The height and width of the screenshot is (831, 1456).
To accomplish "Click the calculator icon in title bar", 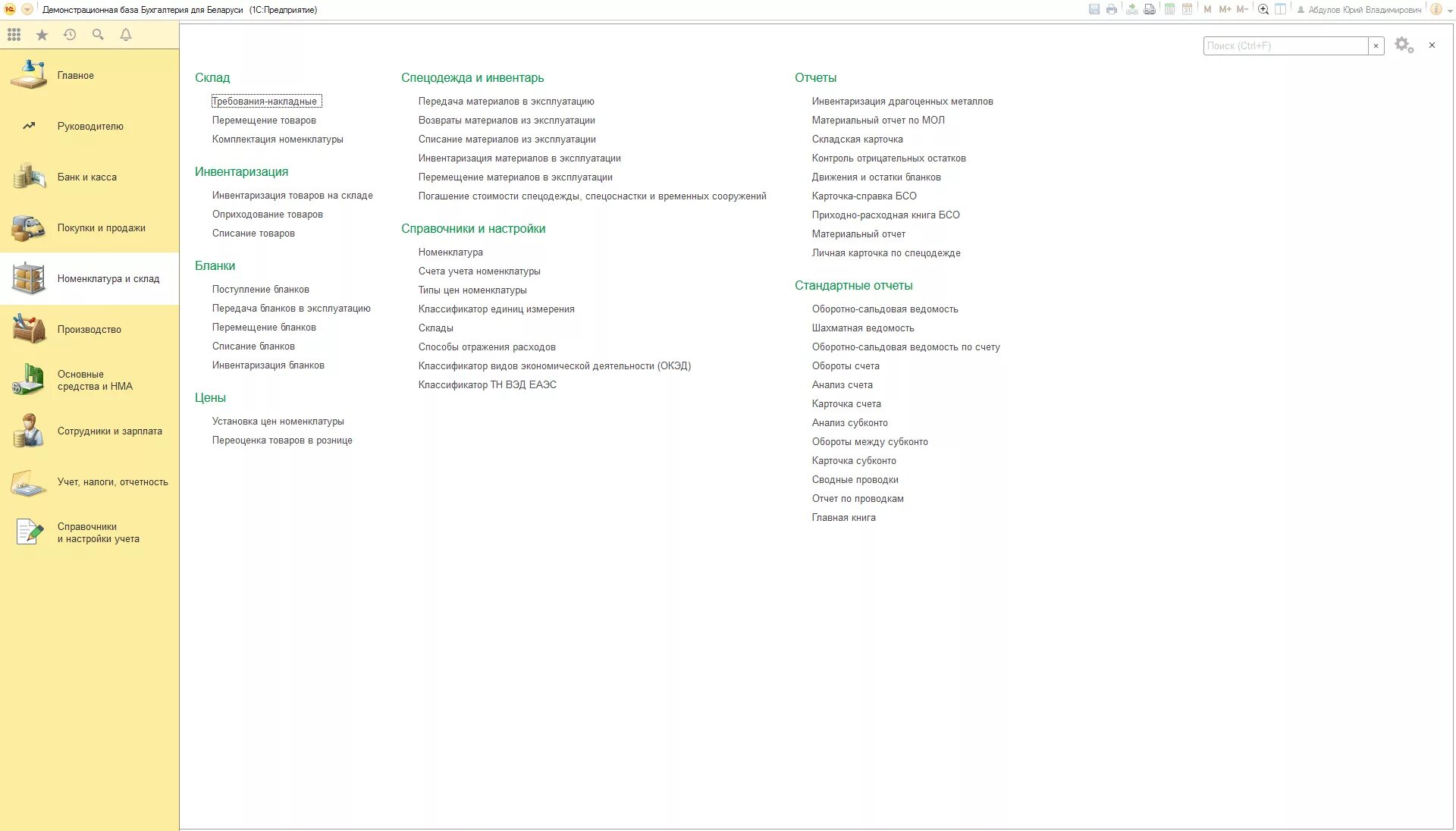I will (x=1169, y=10).
